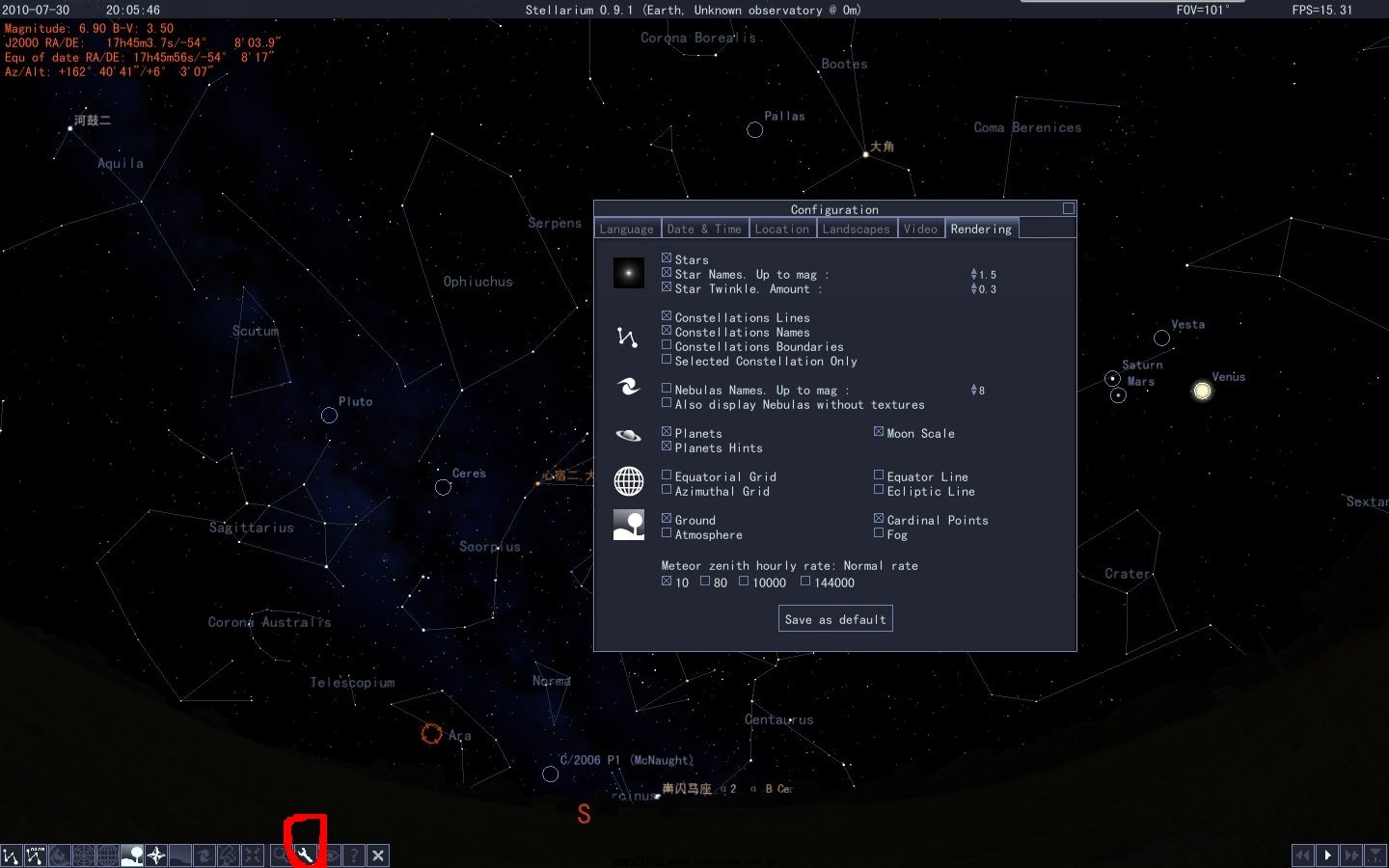Screen dimensions: 1389x868
Task: Switch equatorial/azimuthal mount toolbar icon
Action: (229, 855)
